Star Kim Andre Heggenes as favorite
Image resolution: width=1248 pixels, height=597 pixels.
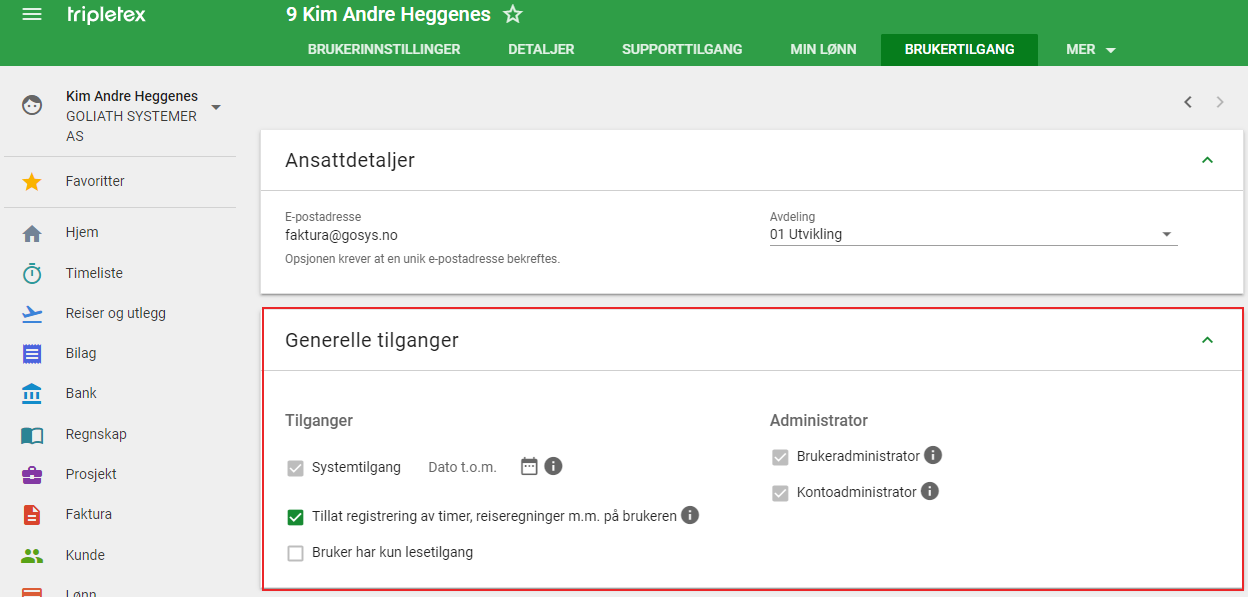513,15
